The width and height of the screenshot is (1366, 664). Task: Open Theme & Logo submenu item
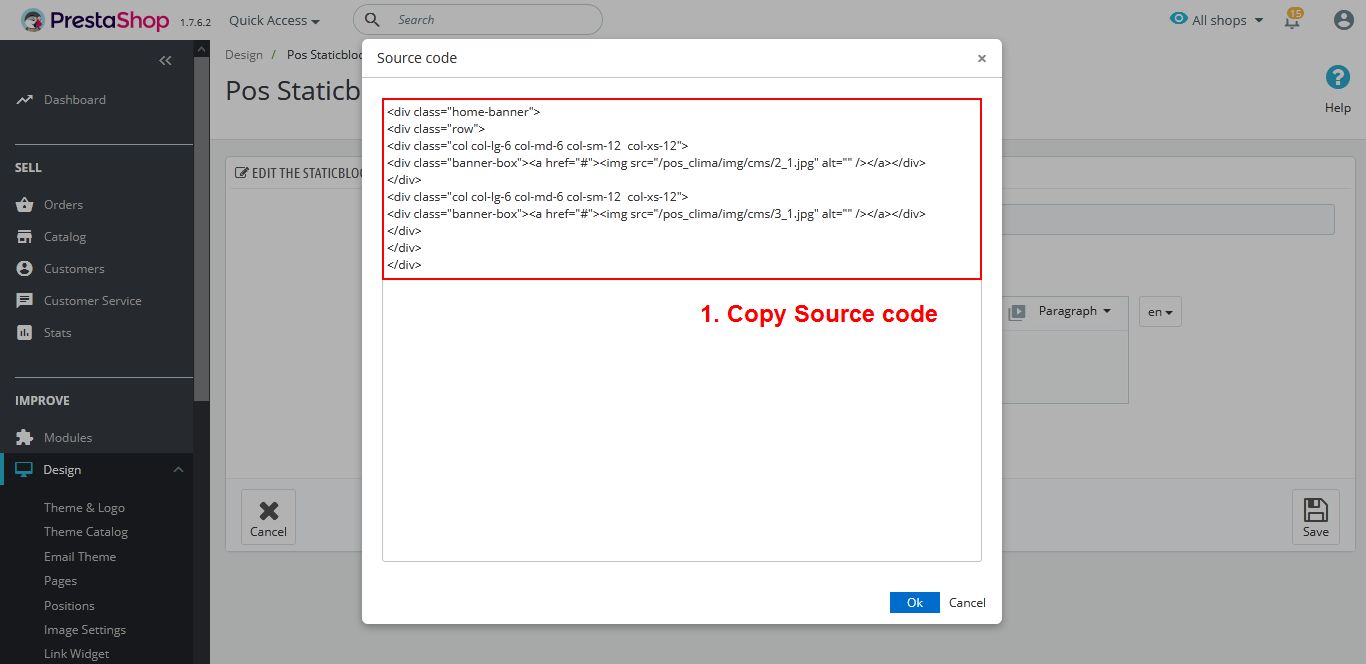[x=84, y=508]
